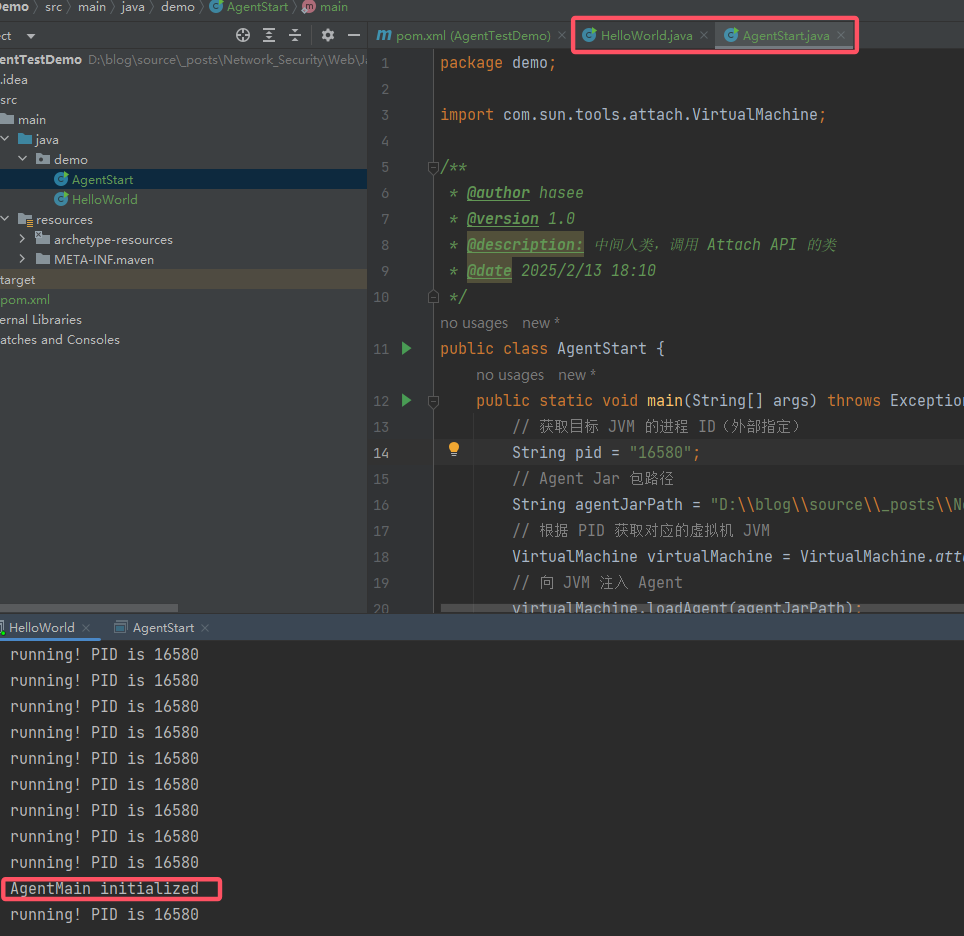The width and height of the screenshot is (964, 936).
Task: Run class AgentStart via gutter arrow on line 11
Action: 406,349
